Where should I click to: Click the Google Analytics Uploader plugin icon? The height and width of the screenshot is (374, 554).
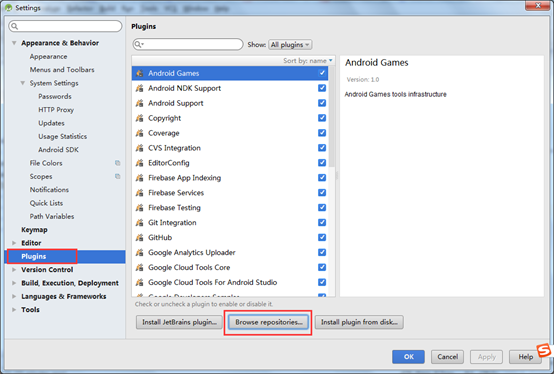point(140,253)
